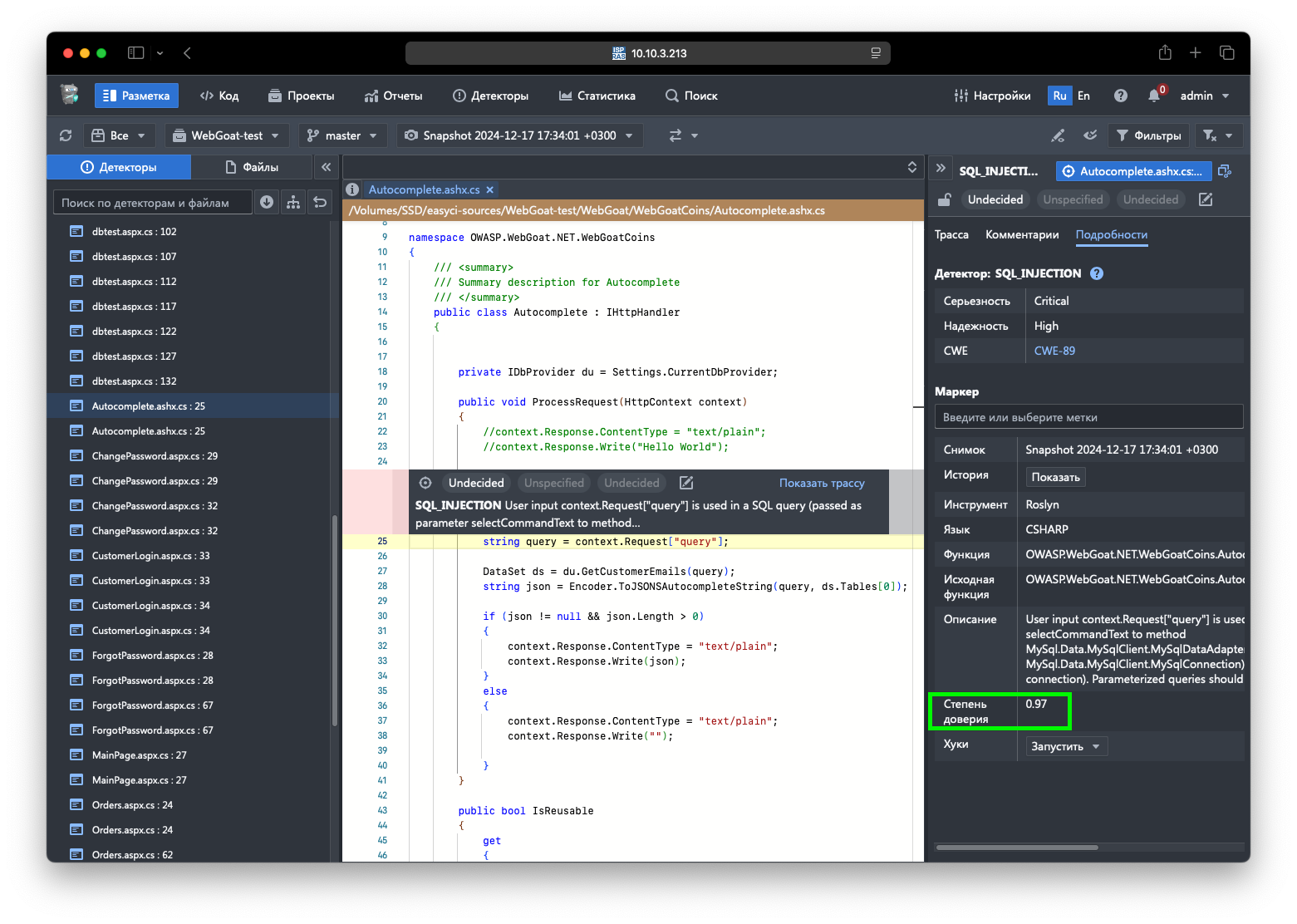Switch to the Файлы tab
Screen dimensions: 1297x924
pyautogui.click(x=252, y=167)
